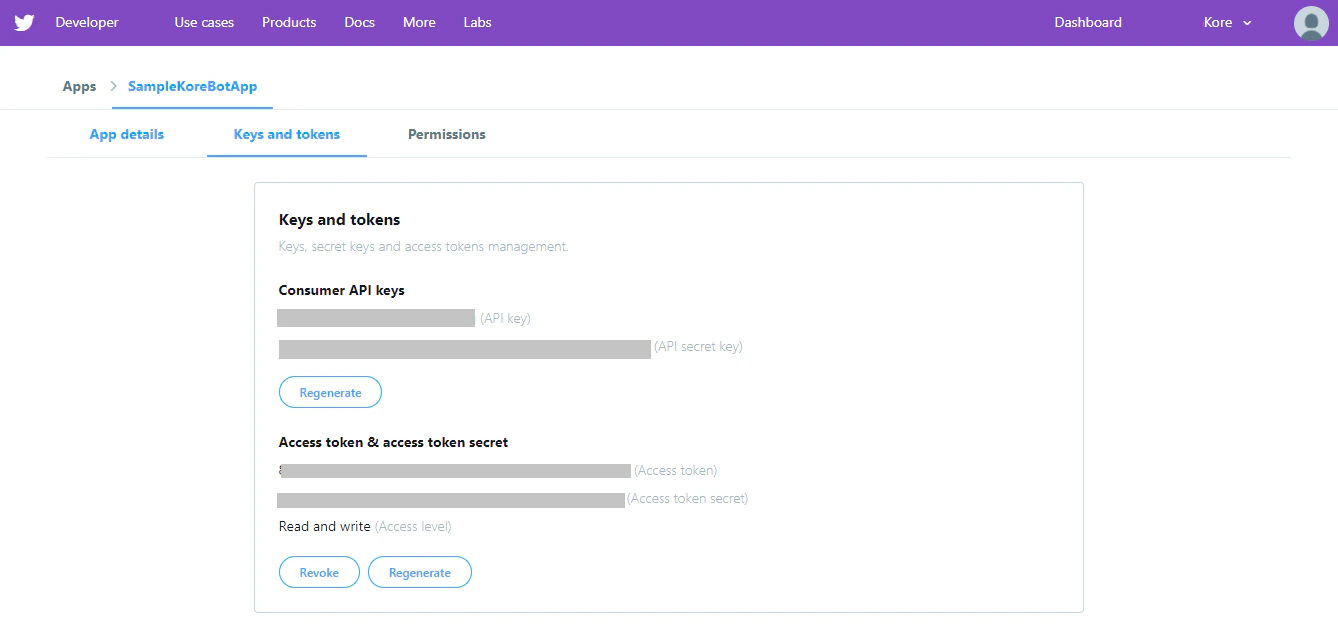Regenerate the access token and secret
Viewport: 1338px width, 631px height.
(419, 572)
